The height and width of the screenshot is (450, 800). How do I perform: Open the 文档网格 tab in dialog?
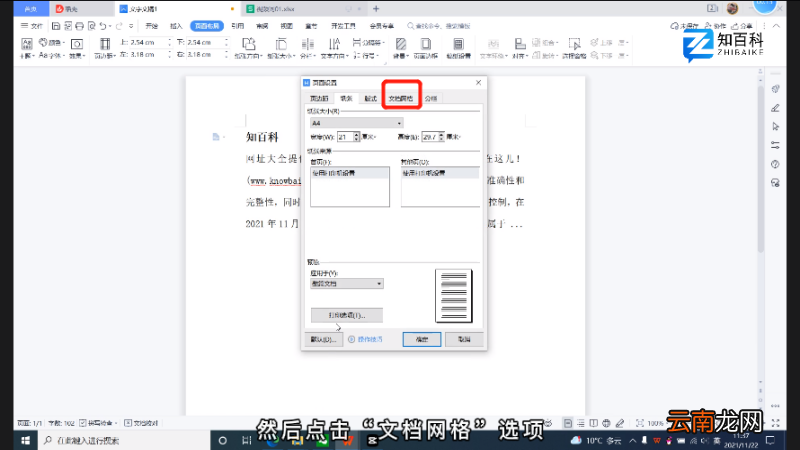[401, 98]
